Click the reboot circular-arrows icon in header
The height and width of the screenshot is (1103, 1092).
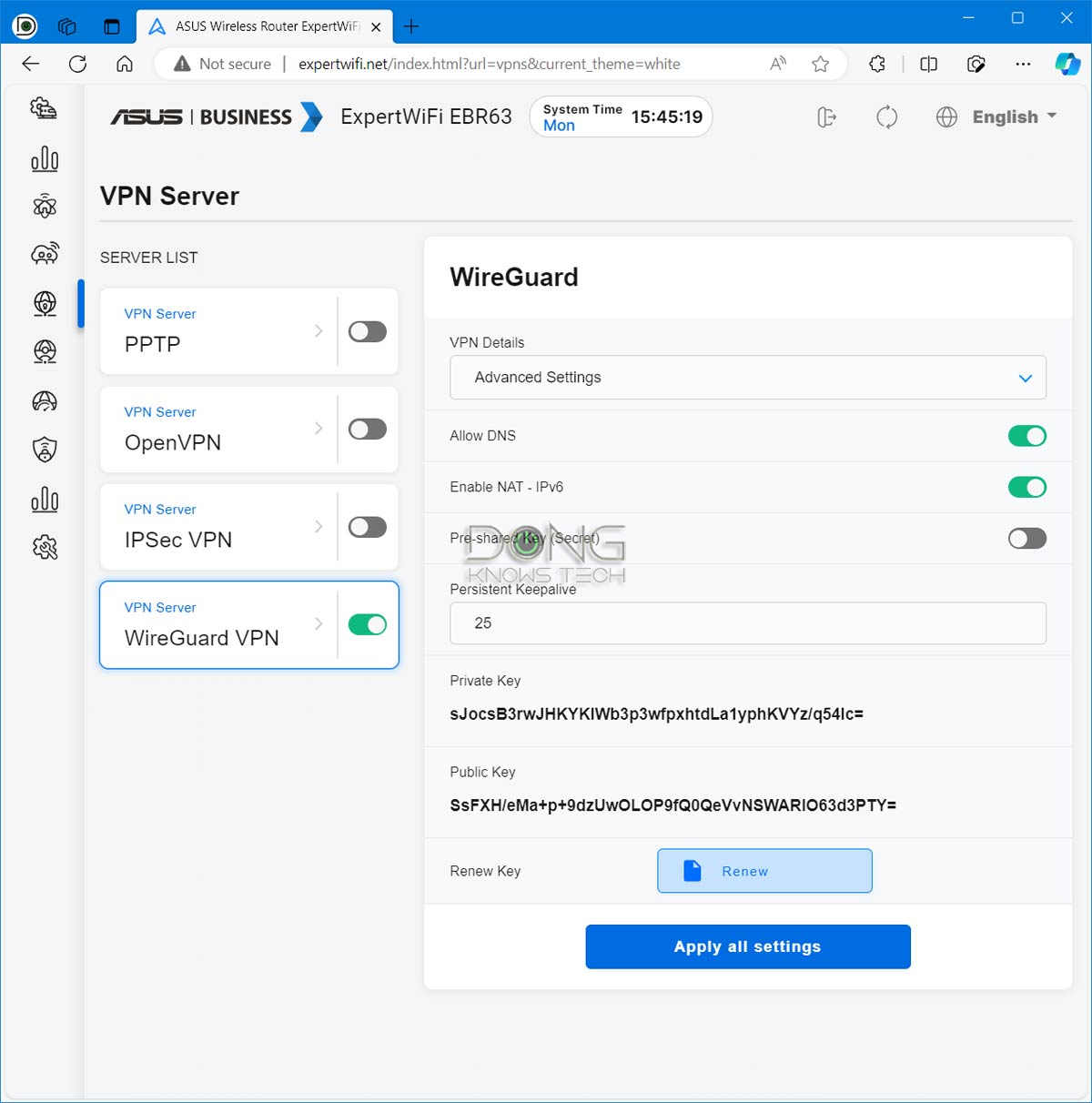click(x=886, y=117)
